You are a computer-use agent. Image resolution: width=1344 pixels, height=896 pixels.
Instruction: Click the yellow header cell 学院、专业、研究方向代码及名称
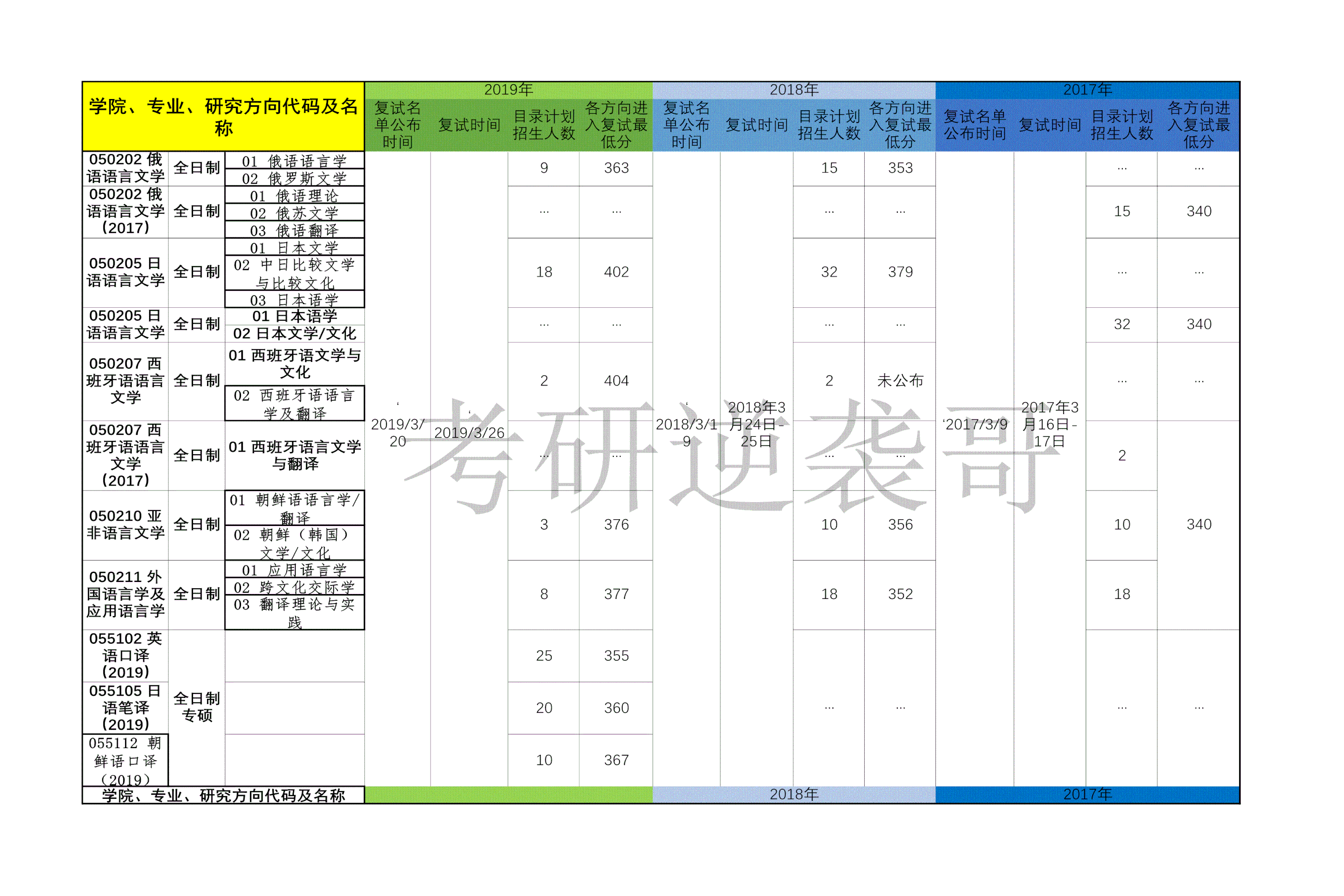click(224, 116)
